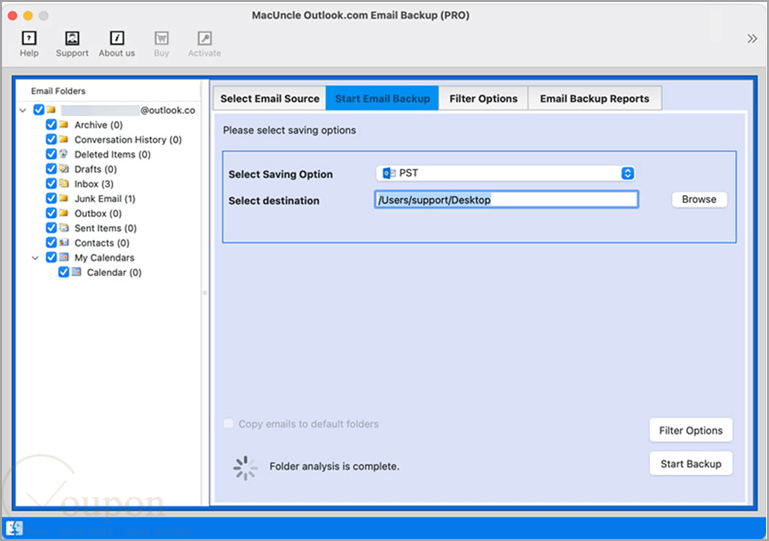
Task: Click the Outbox folder icon
Action: tap(64, 213)
